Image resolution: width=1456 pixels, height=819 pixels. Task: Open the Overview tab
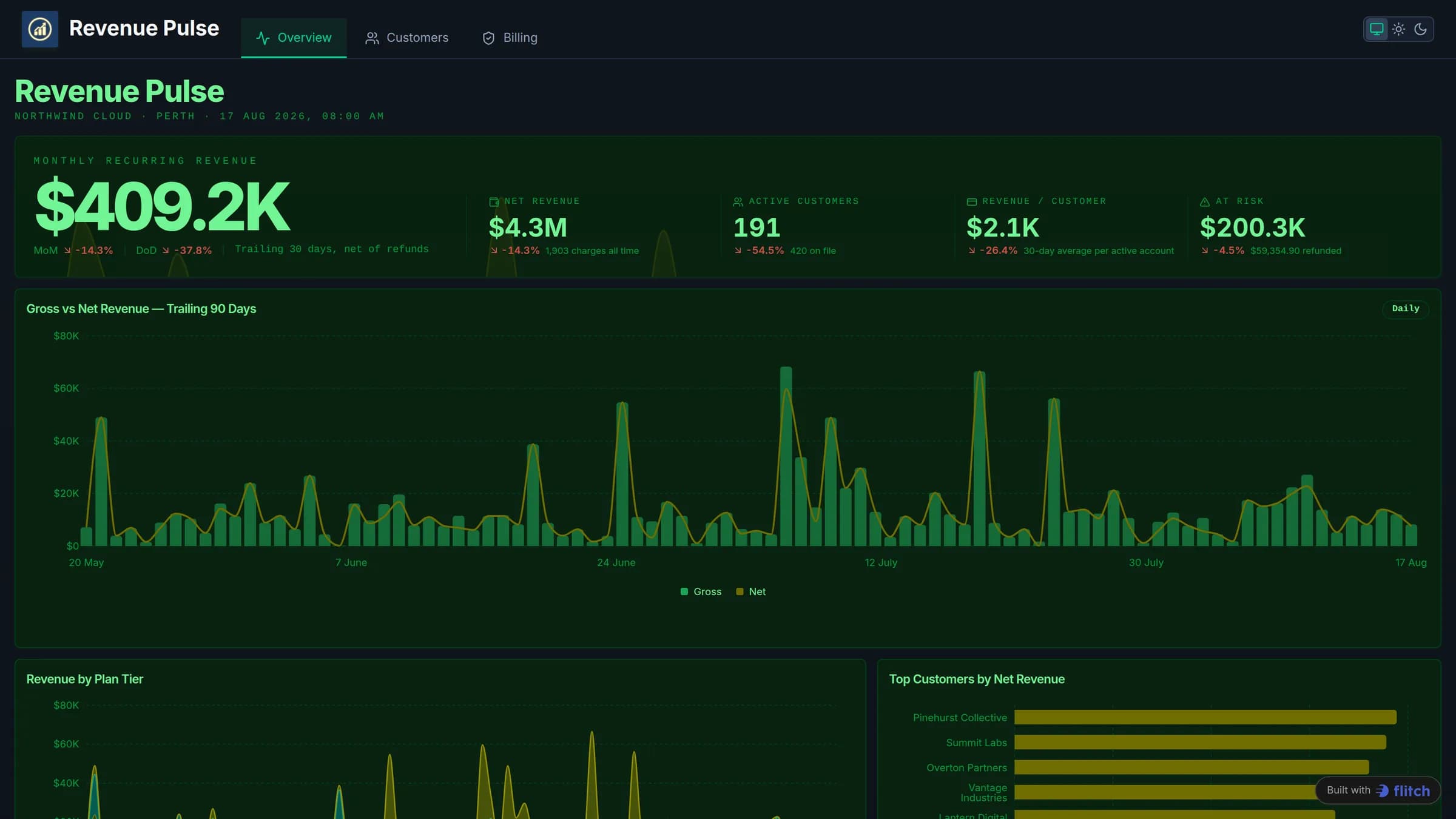(294, 38)
